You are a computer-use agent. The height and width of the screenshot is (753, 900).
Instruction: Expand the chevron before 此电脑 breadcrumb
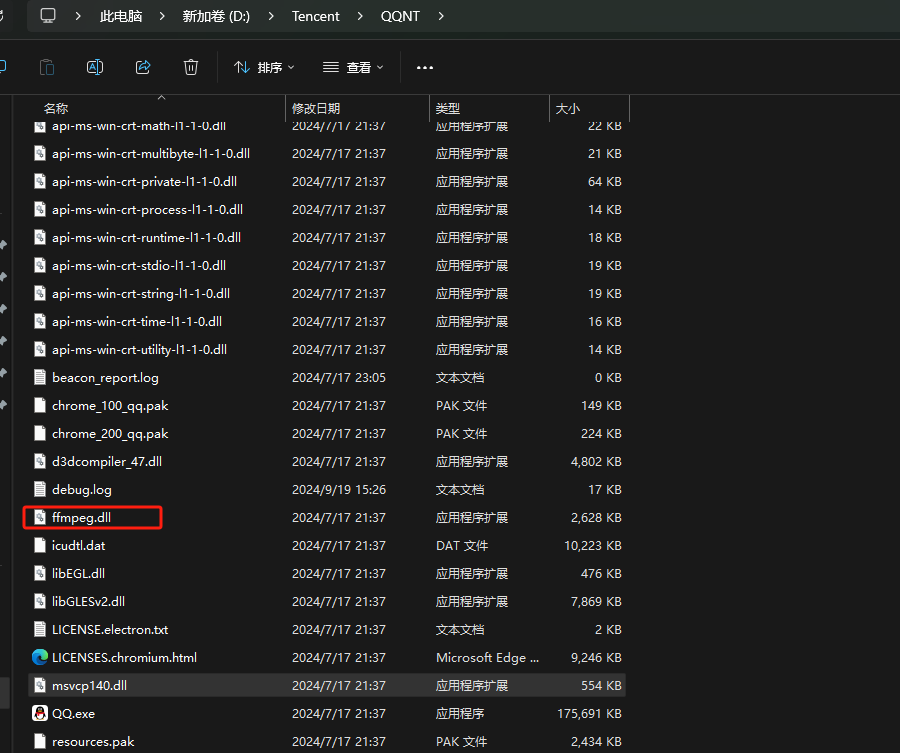coord(78,16)
